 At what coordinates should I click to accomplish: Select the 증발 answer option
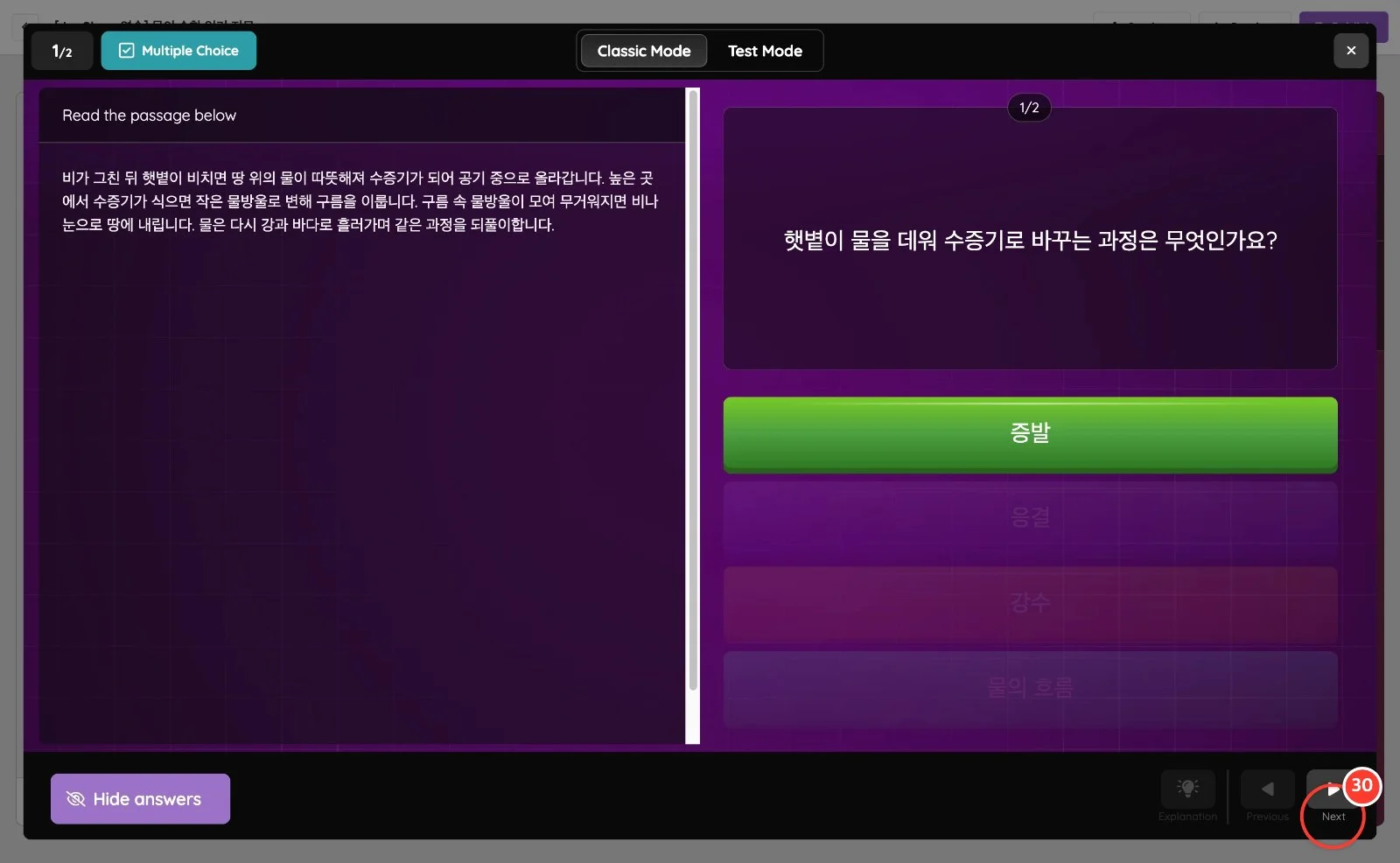tap(1030, 434)
